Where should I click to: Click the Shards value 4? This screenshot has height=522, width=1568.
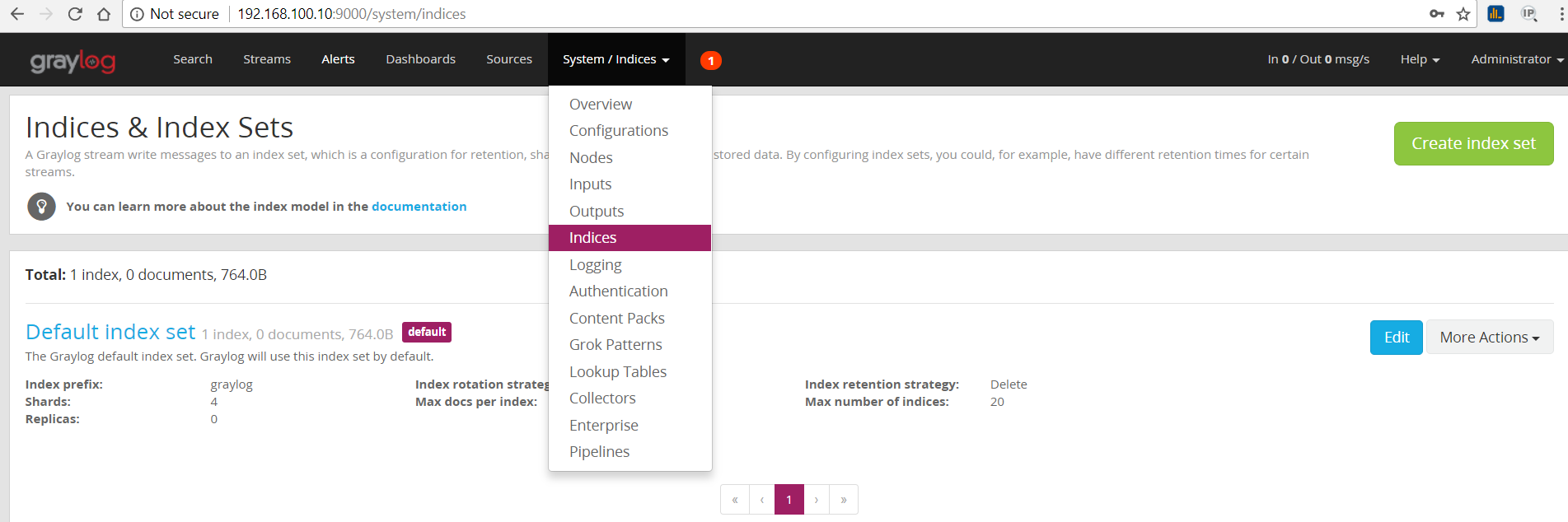[x=214, y=402]
